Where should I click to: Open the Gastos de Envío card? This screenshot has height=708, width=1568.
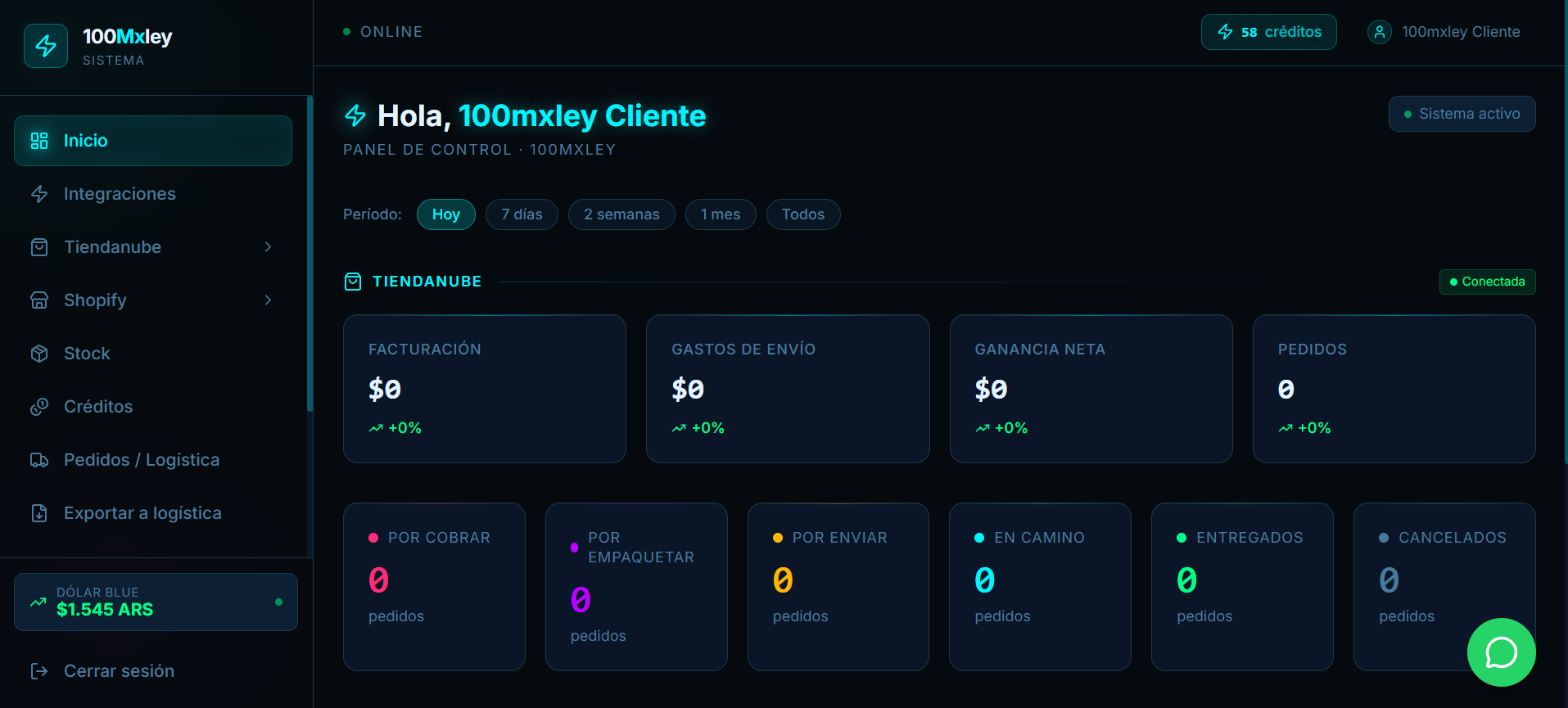[788, 389]
